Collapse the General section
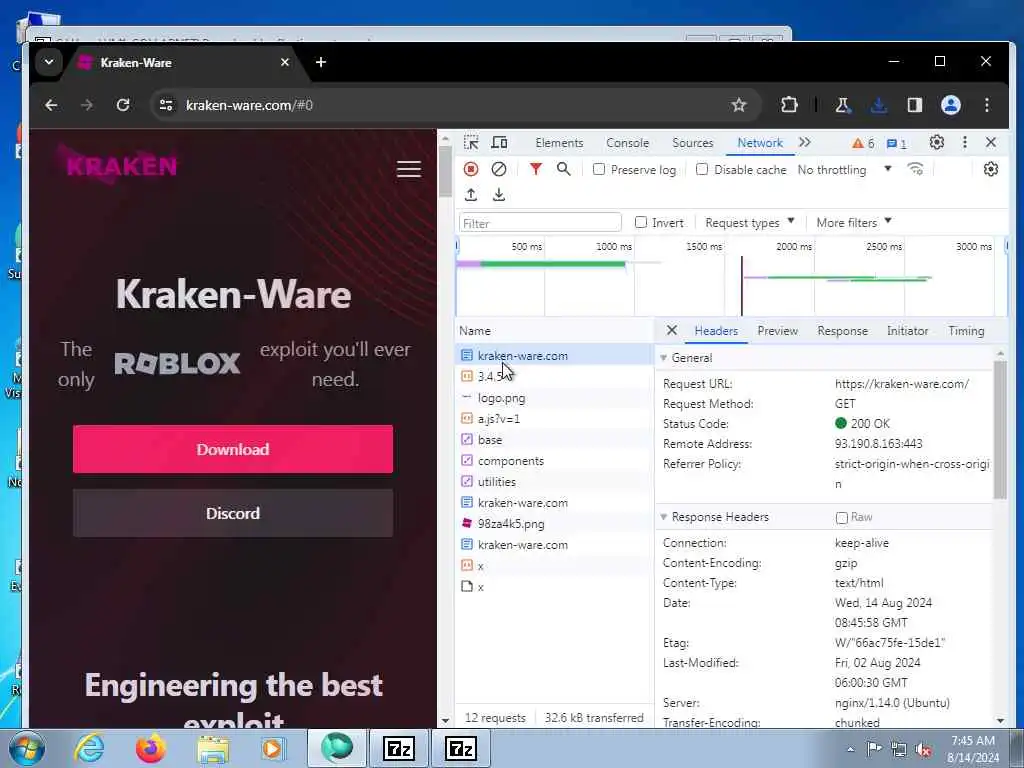The height and width of the screenshot is (768, 1024). (664, 358)
